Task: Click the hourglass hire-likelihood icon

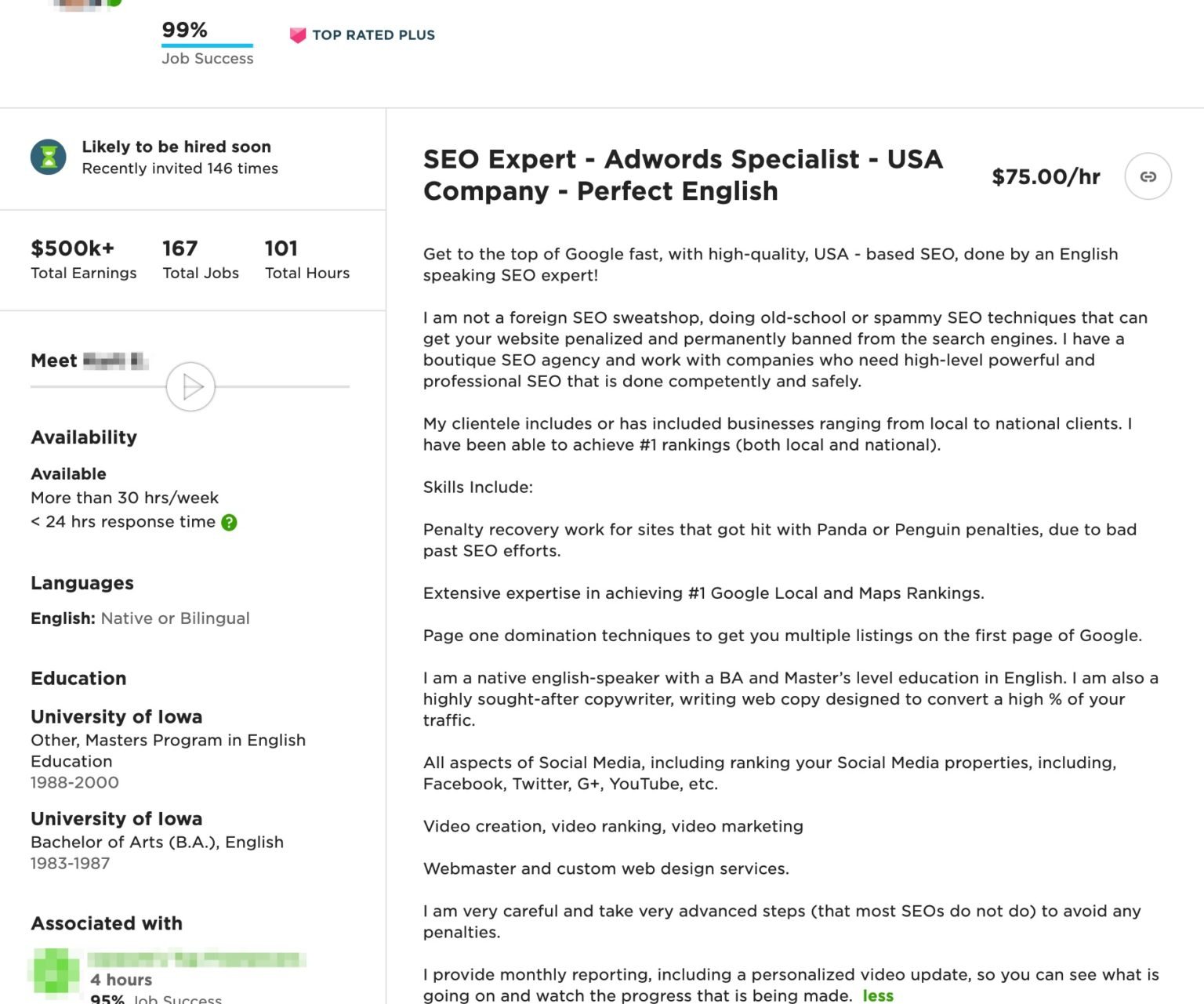Action: (48, 158)
